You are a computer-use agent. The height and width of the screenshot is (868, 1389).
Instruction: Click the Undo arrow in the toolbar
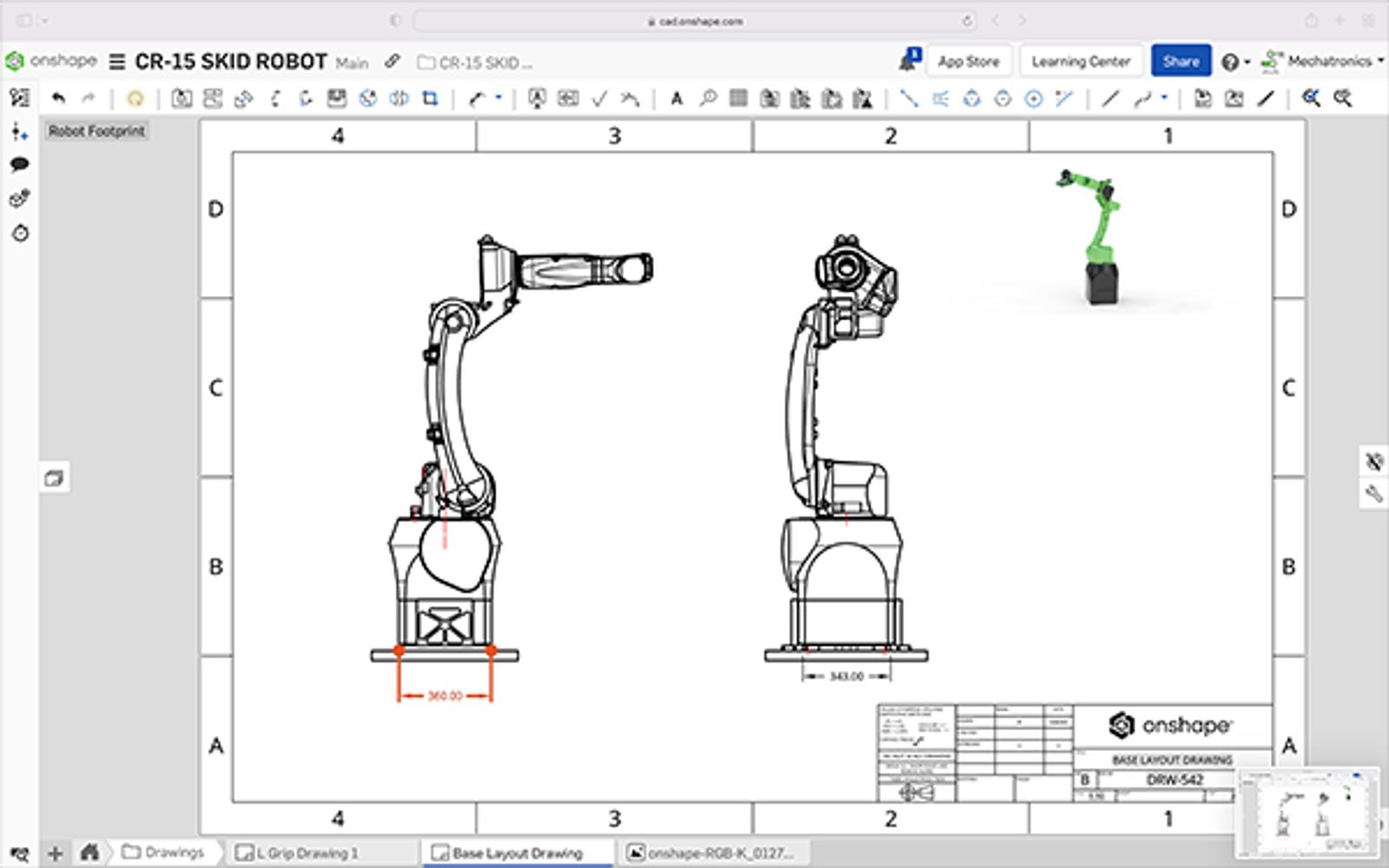58,98
